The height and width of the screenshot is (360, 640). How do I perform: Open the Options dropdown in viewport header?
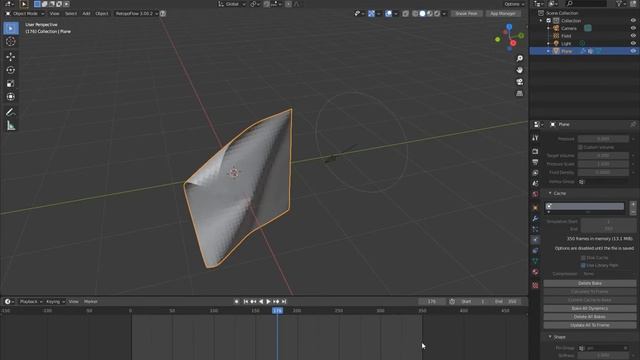[514, 4]
